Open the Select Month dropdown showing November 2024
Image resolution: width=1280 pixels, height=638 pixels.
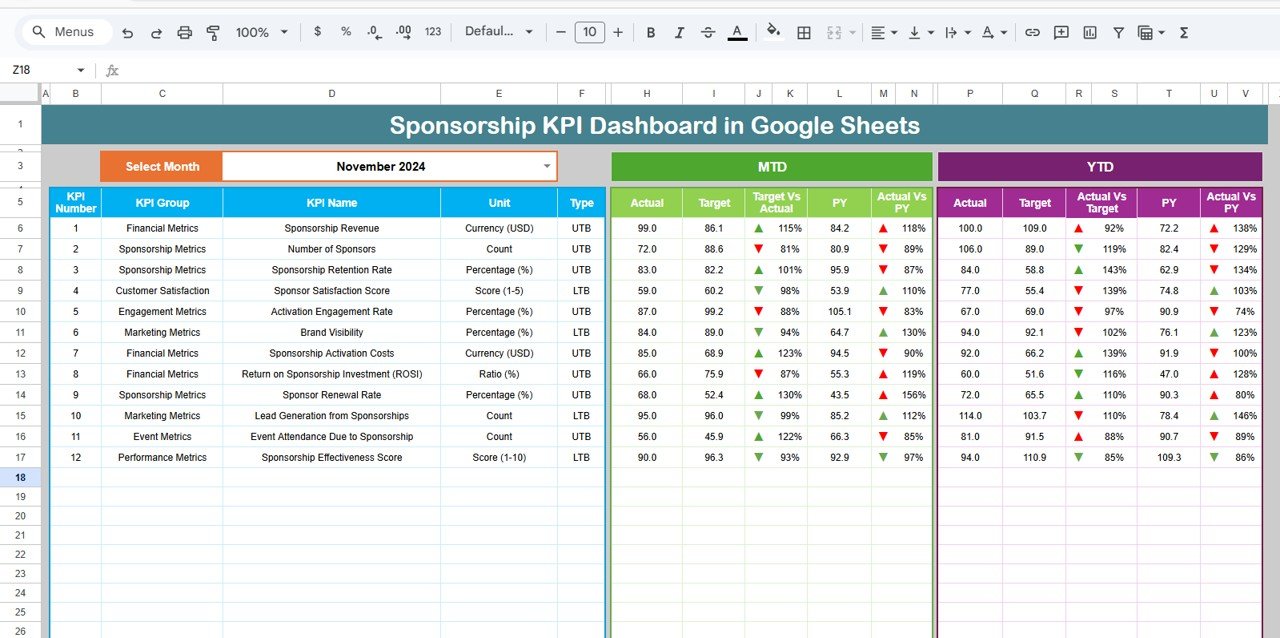coord(546,166)
